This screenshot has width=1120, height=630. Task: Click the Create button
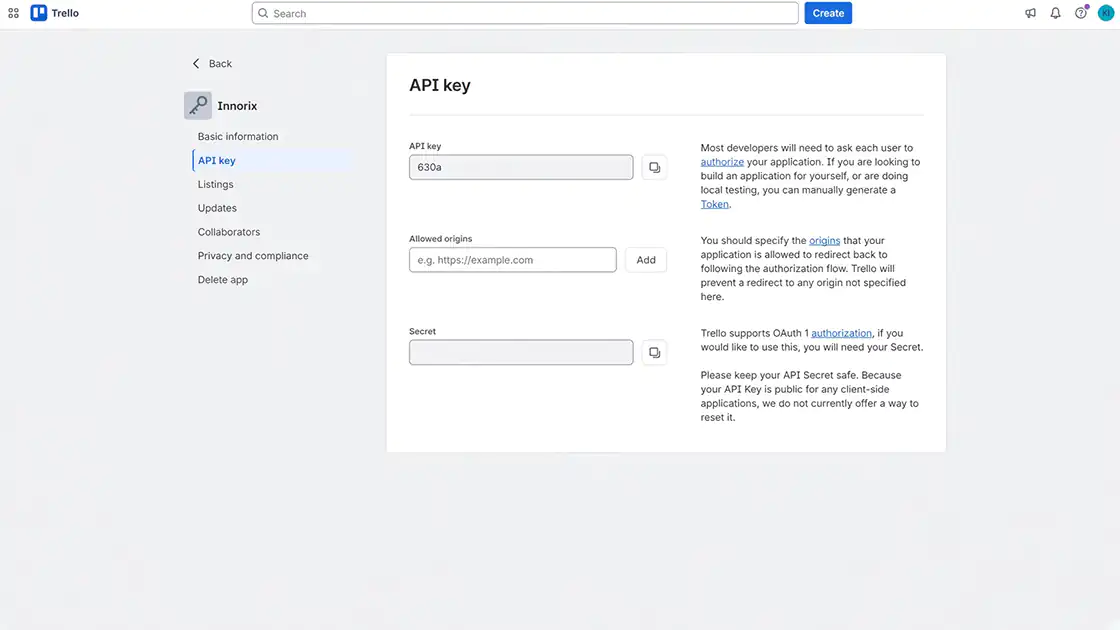(828, 13)
